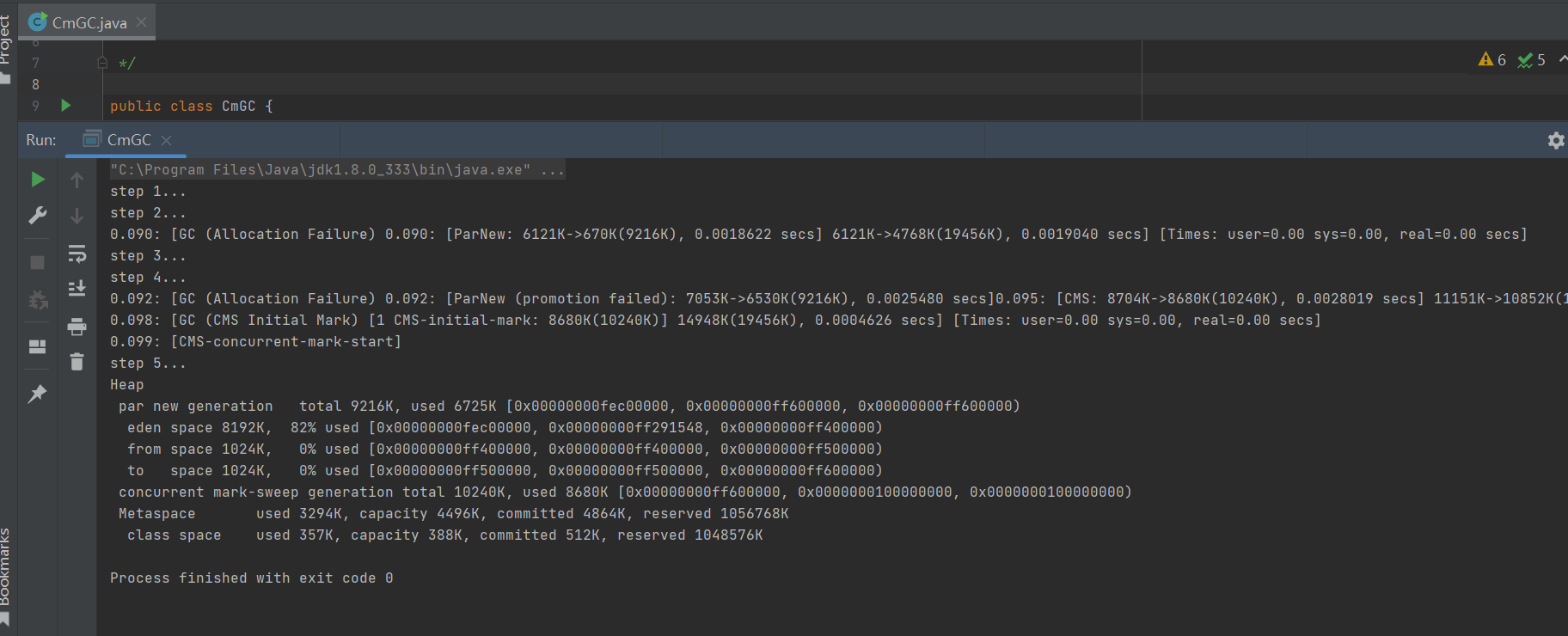Click line number 7 in gutter
Image resolution: width=1568 pixels, height=636 pixels.
pos(35,63)
